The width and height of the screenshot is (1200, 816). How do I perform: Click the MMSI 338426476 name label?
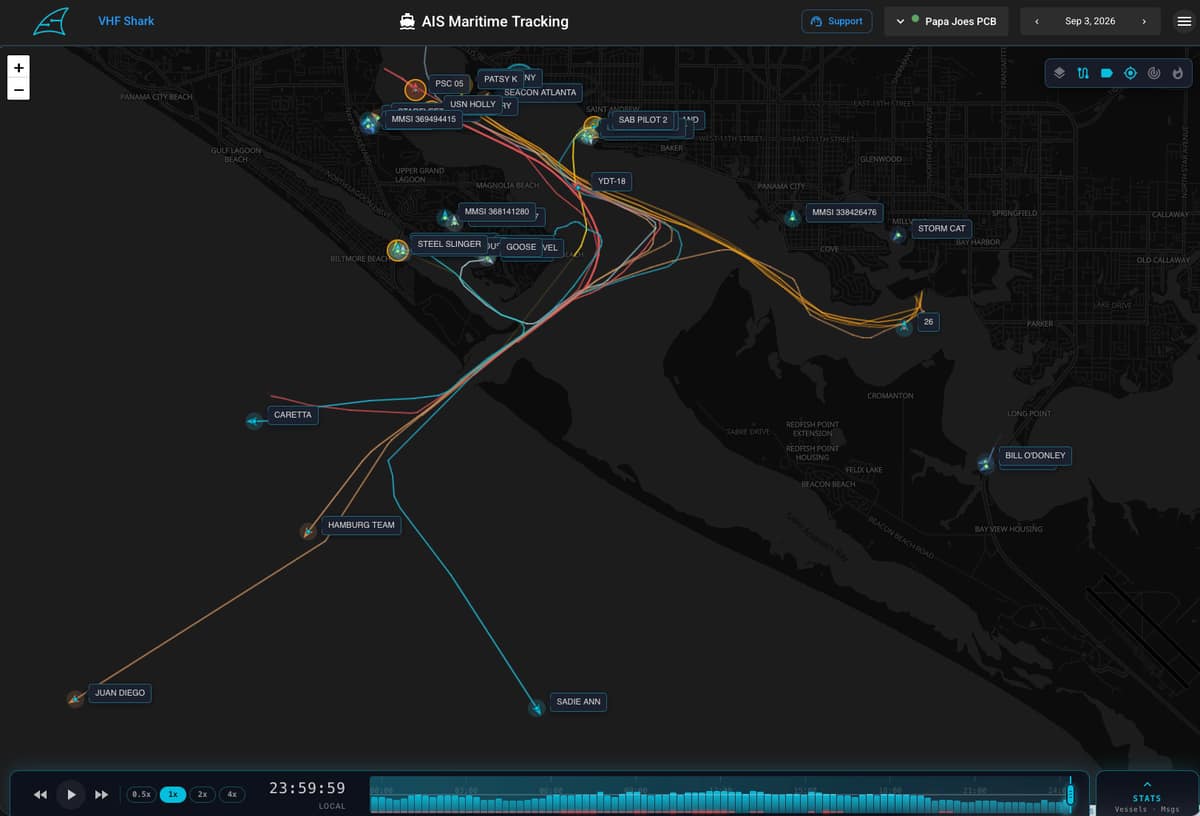844,212
